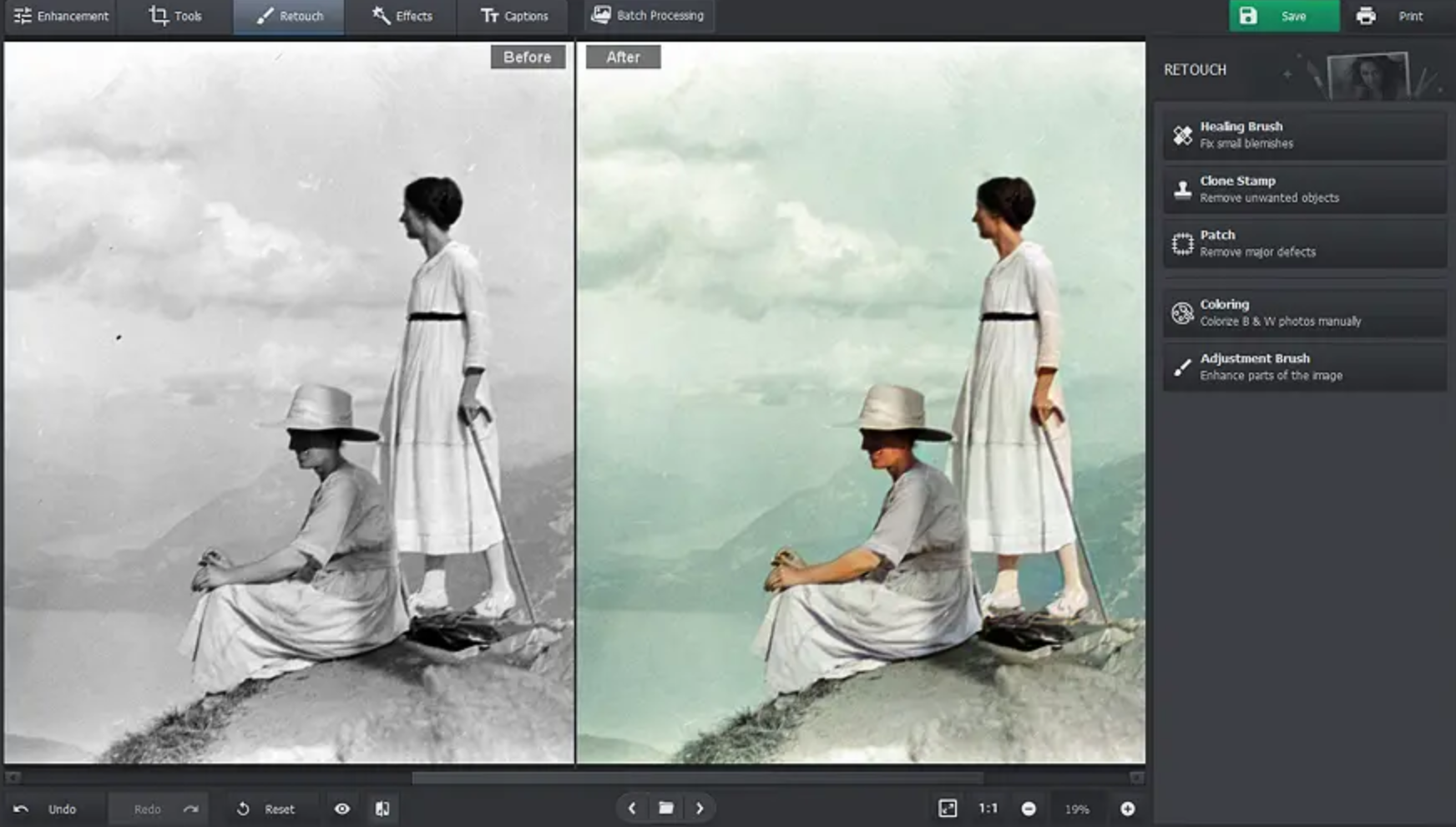This screenshot has width=1456, height=827.
Task: Go to the next photo with the right arrow
Action: [700, 808]
